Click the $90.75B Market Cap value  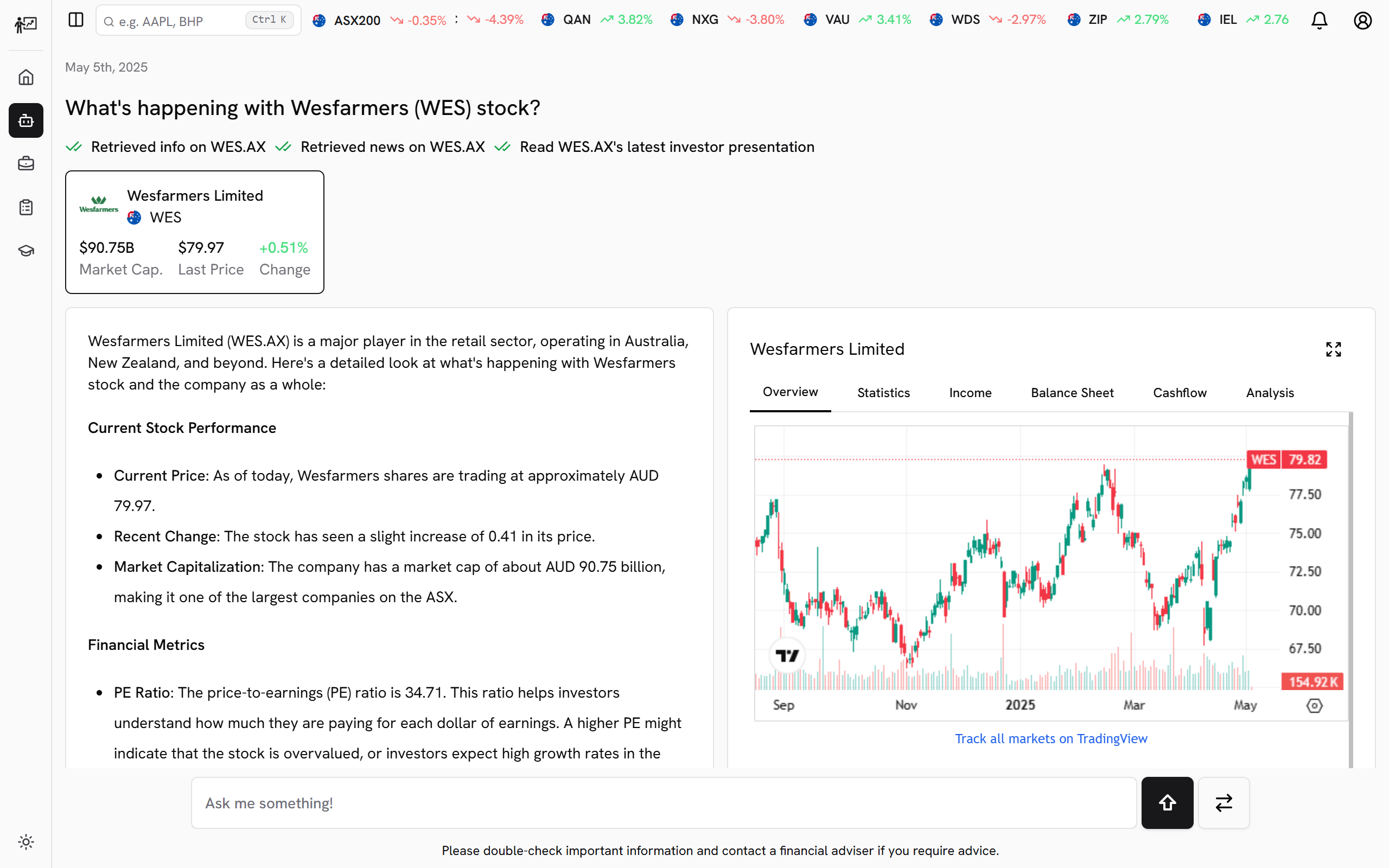[107, 248]
